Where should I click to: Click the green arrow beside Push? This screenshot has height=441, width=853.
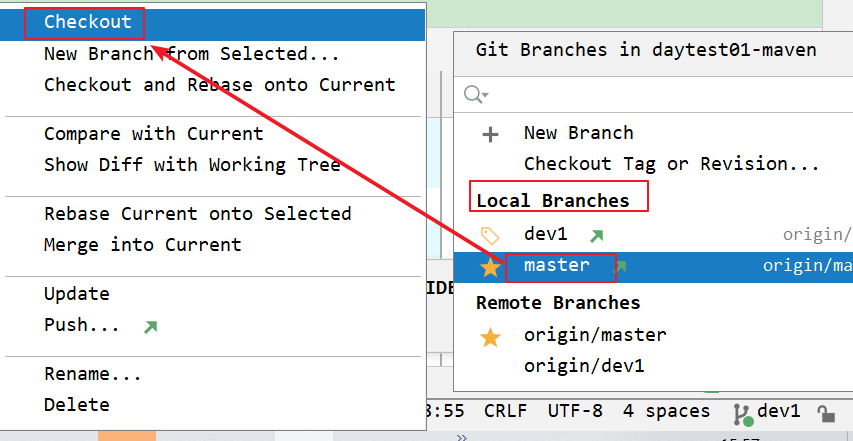coord(151,326)
